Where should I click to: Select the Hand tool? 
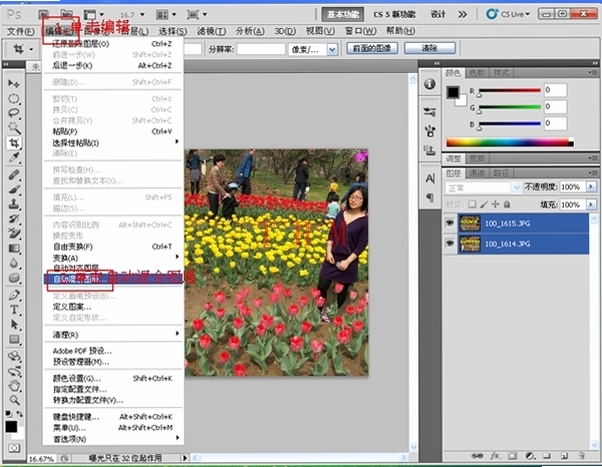click(14, 385)
